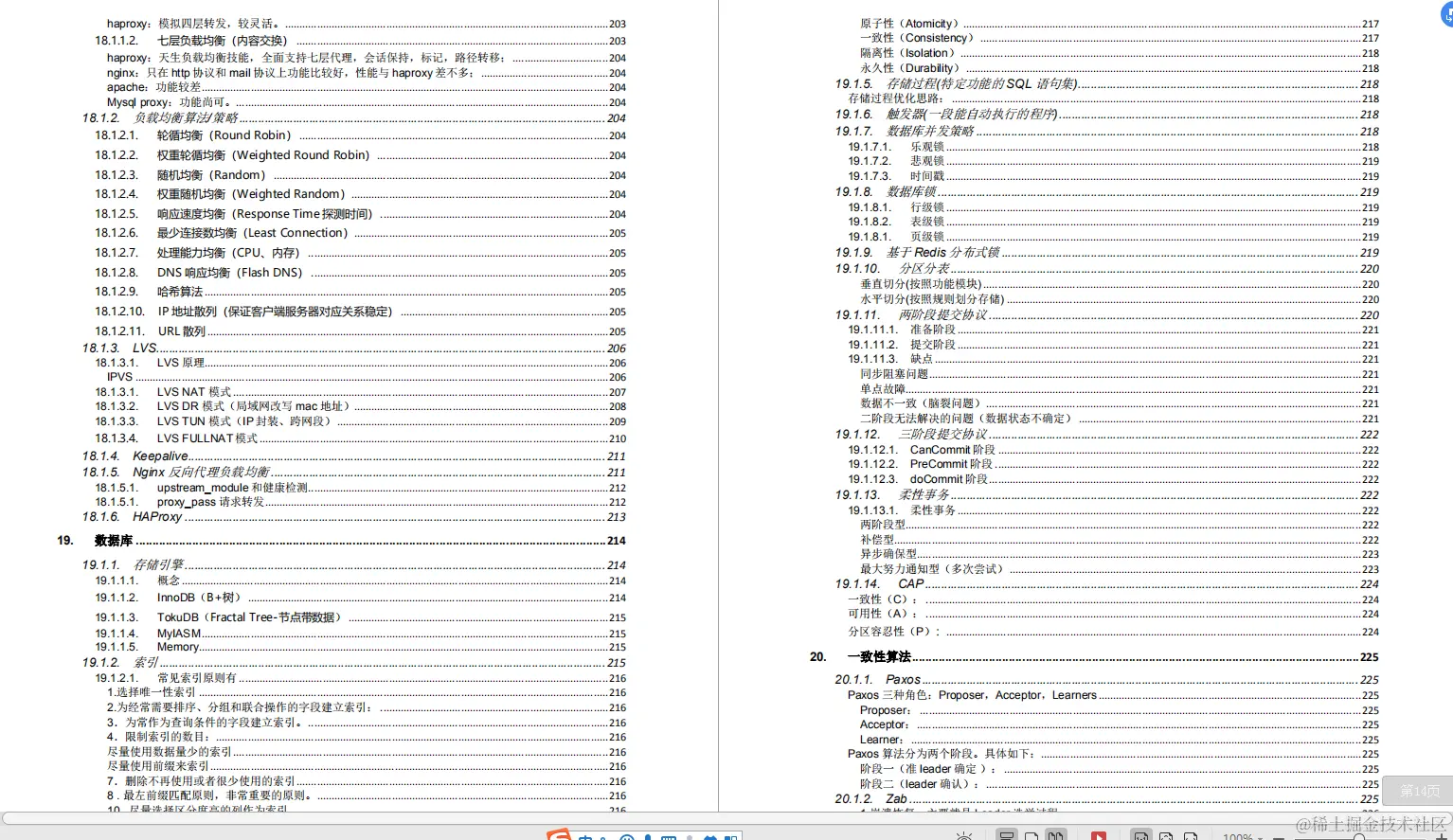Viewport: 1453px width, 840px height.
Task: Open the 100% zoom level dropdown
Action: pyautogui.click(x=1243, y=836)
